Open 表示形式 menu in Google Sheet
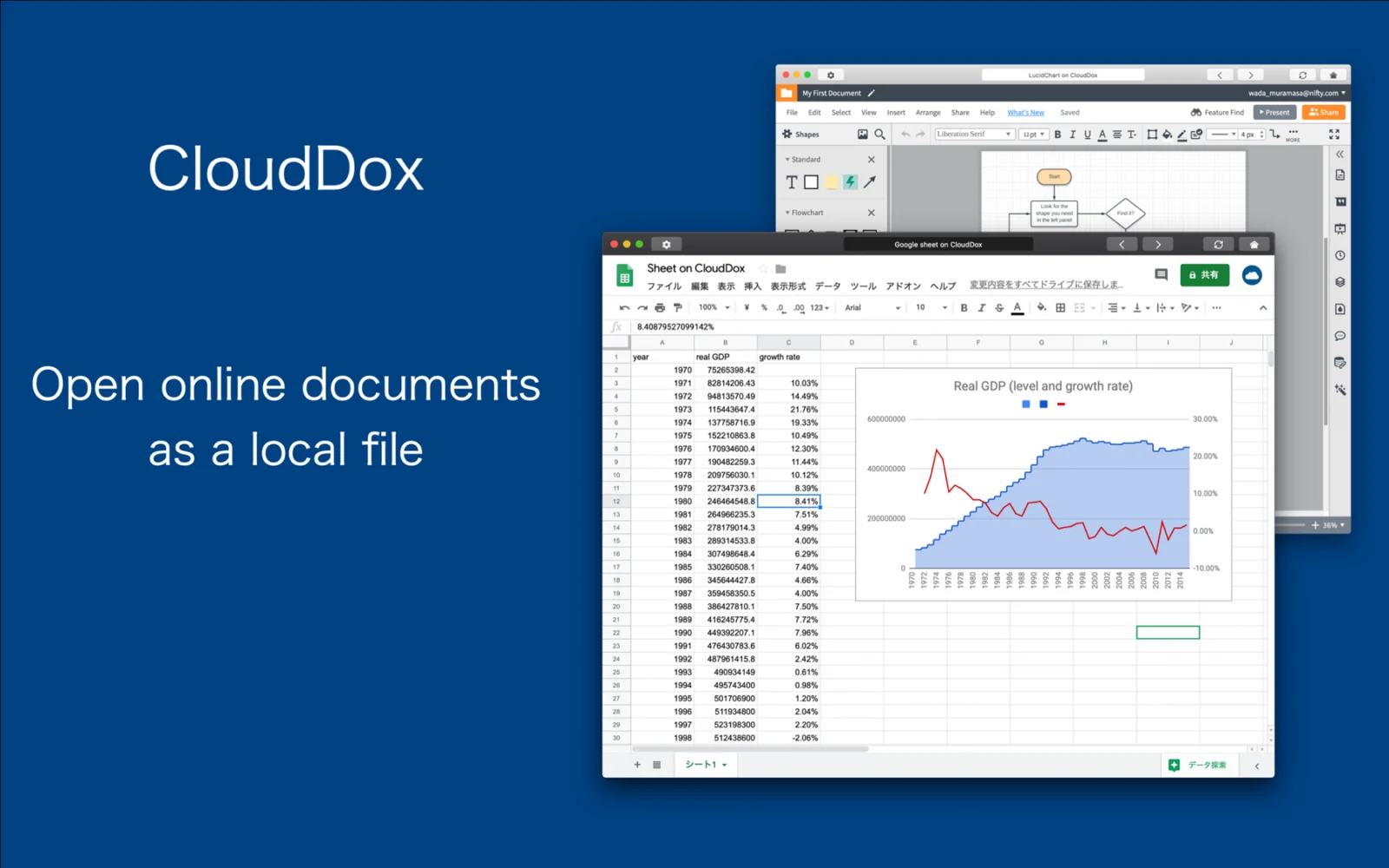Image resolution: width=1389 pixels, height=868 pixels. coord(788,286)
